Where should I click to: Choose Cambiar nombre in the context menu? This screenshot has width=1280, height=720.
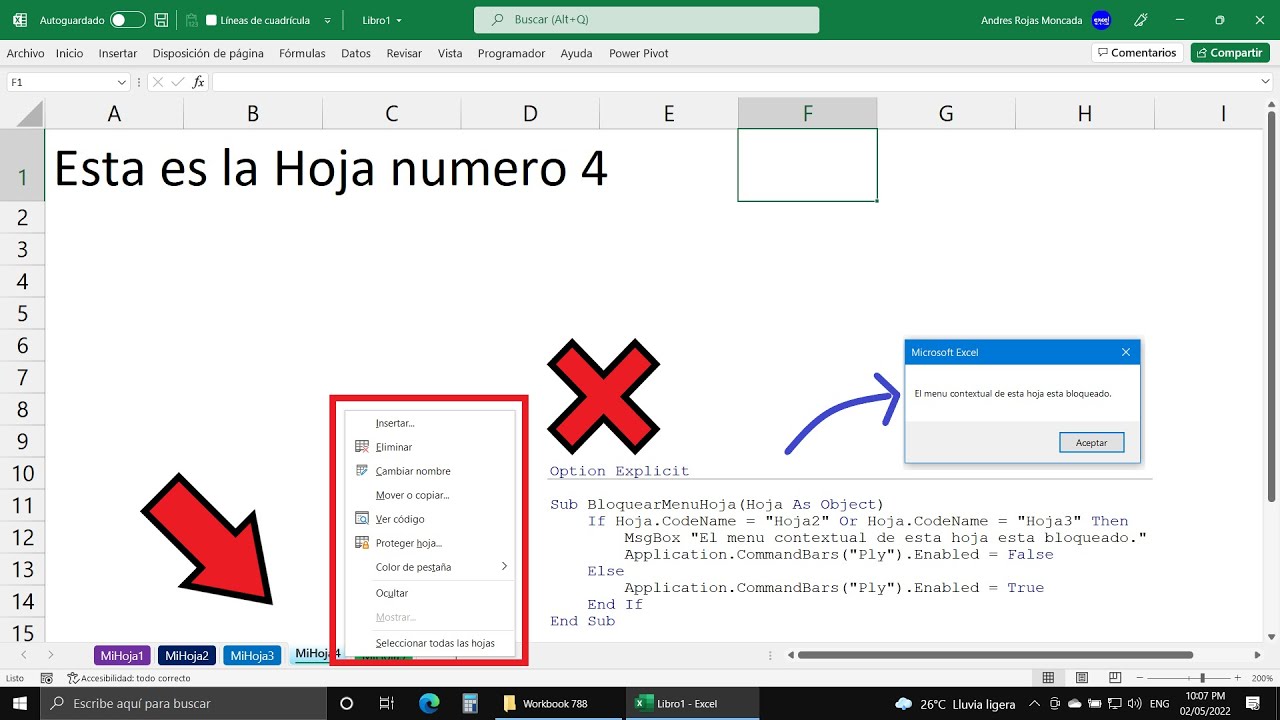click(428, 471)
